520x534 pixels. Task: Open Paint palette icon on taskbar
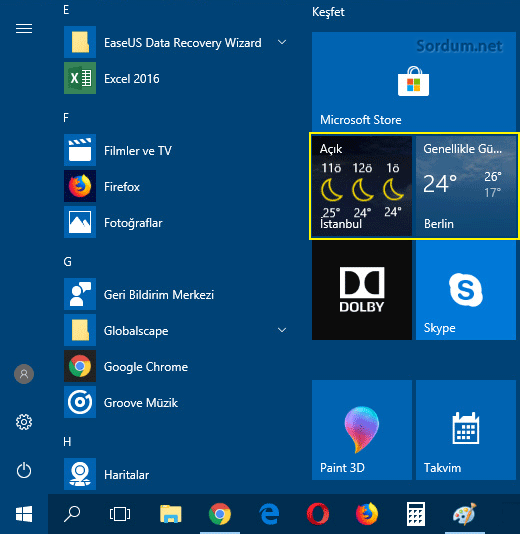(x=464, y=514)
